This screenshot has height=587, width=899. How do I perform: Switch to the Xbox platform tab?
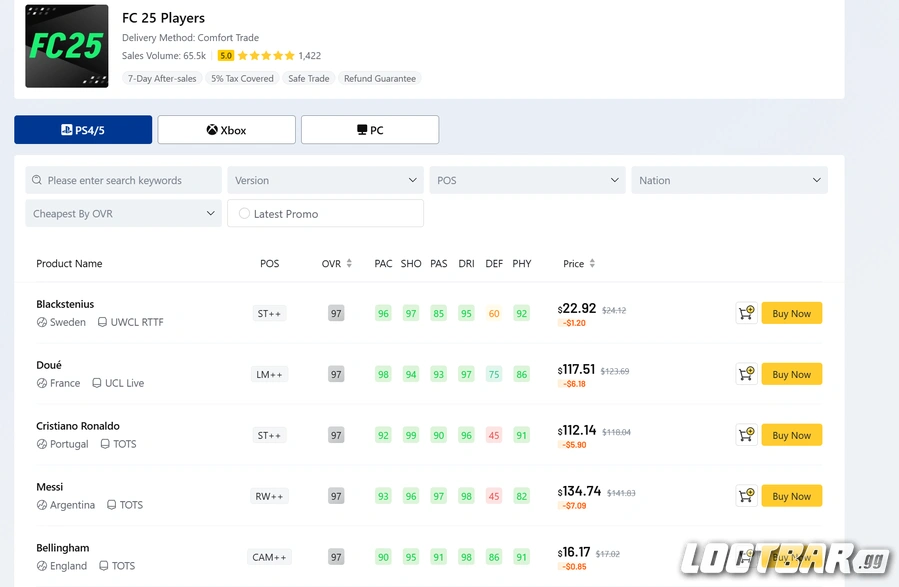(226, 130)
